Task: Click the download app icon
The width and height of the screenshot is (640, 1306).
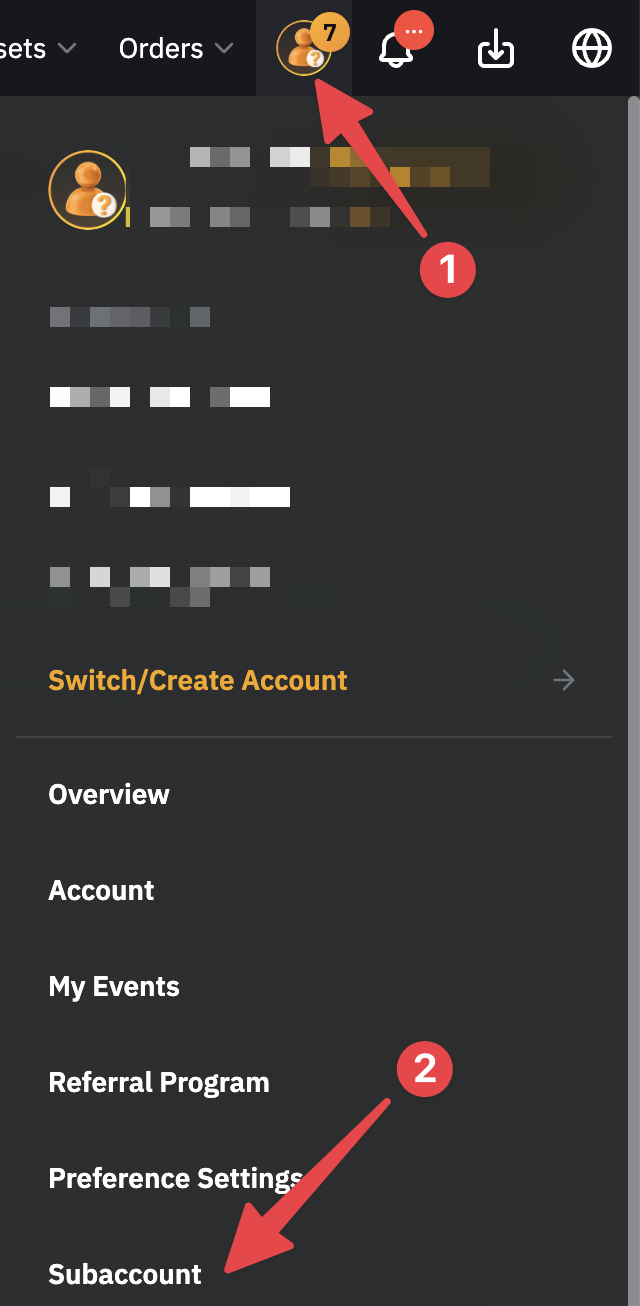Action: point(496,48)
